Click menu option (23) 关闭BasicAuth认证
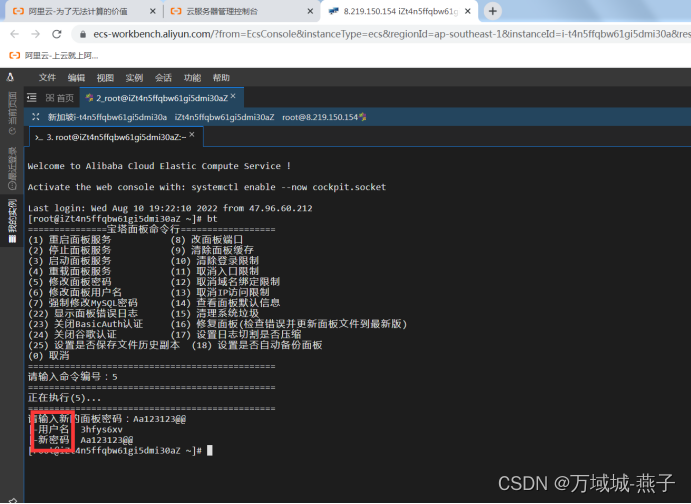Image resolution: width=691 pixels, height=504 pixels. tap(85, 324)
